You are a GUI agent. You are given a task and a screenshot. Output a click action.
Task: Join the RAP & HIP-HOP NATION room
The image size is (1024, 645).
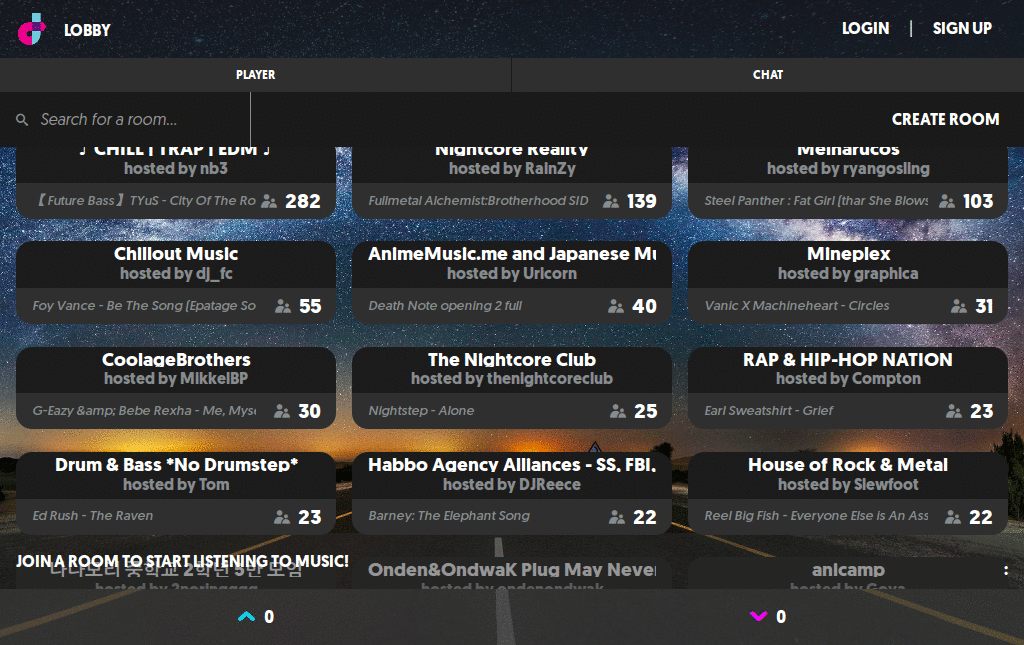[847, 369]
